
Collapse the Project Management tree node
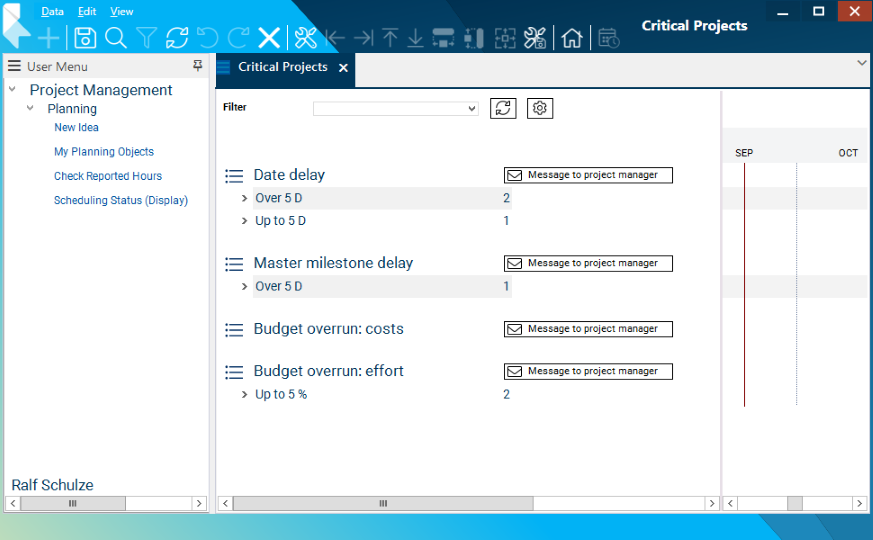[12, 89]
